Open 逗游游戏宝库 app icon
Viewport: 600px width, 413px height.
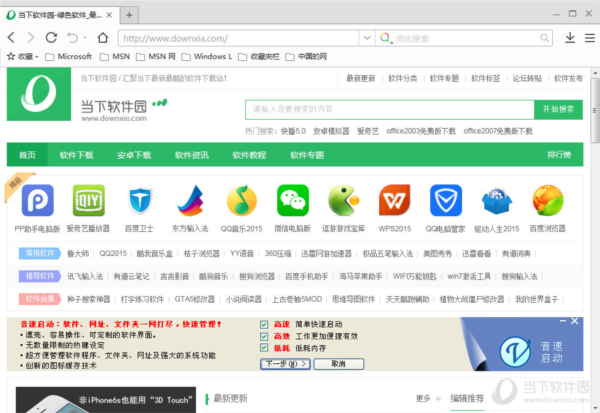344,200
